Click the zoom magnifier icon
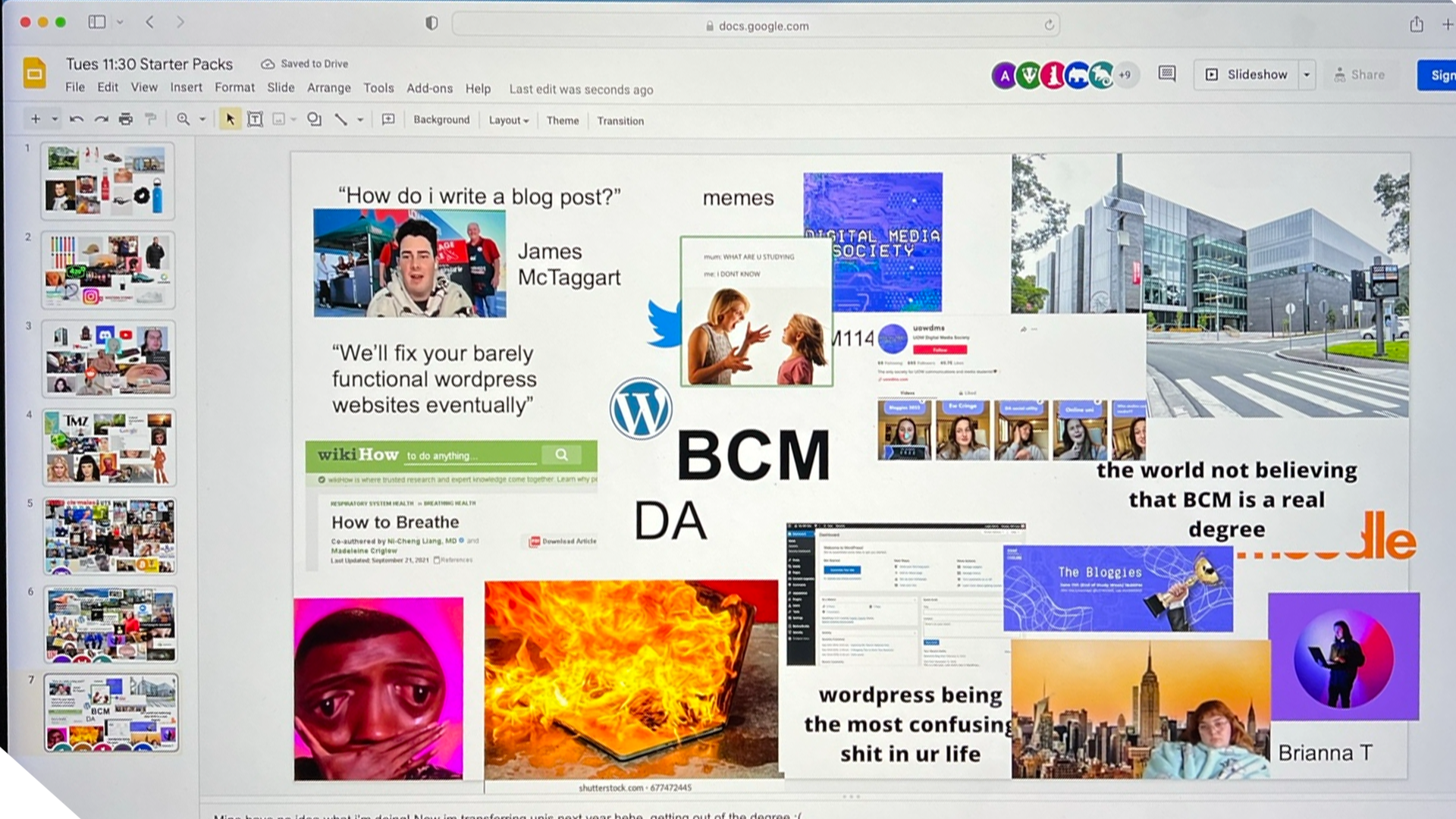Image resolution: width=1456 pixels, height=819 pixels. (183, 119)
